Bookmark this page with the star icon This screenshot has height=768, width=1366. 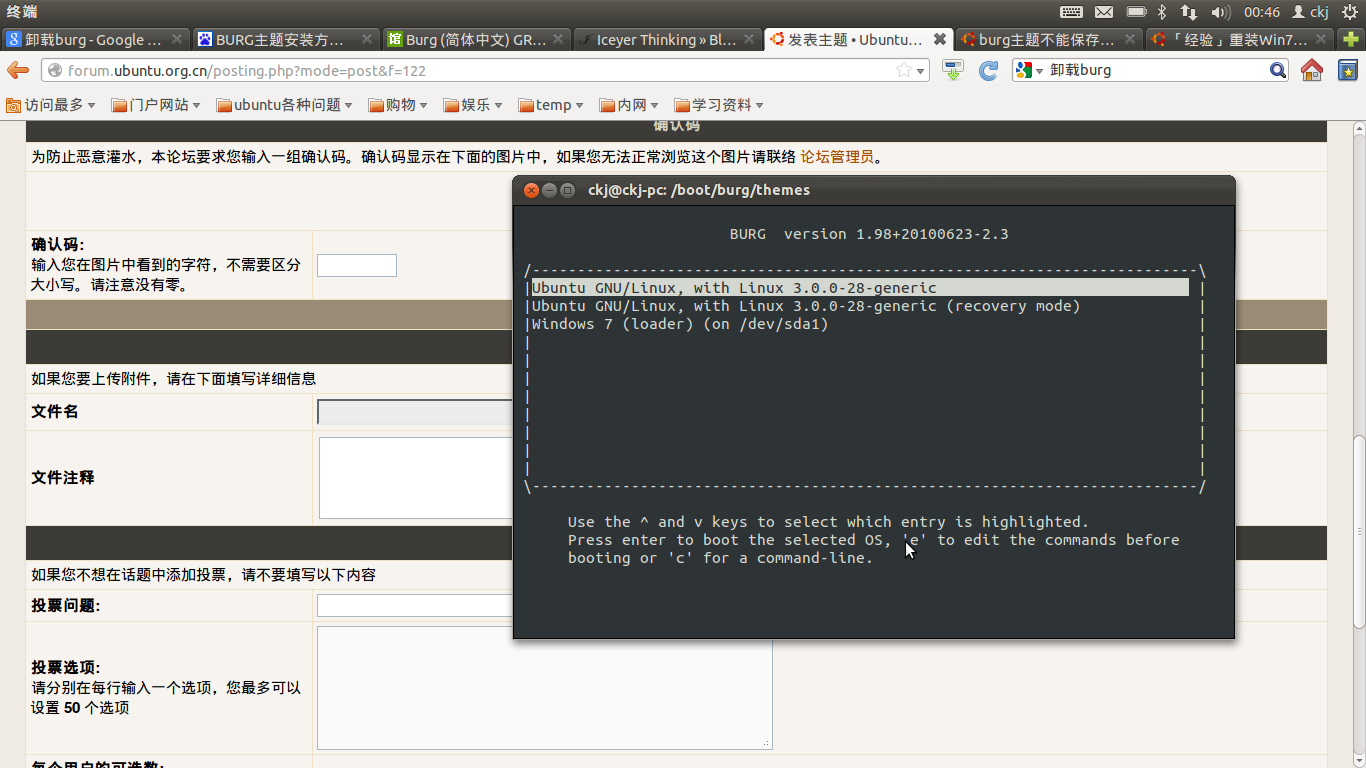click(904, 70)
